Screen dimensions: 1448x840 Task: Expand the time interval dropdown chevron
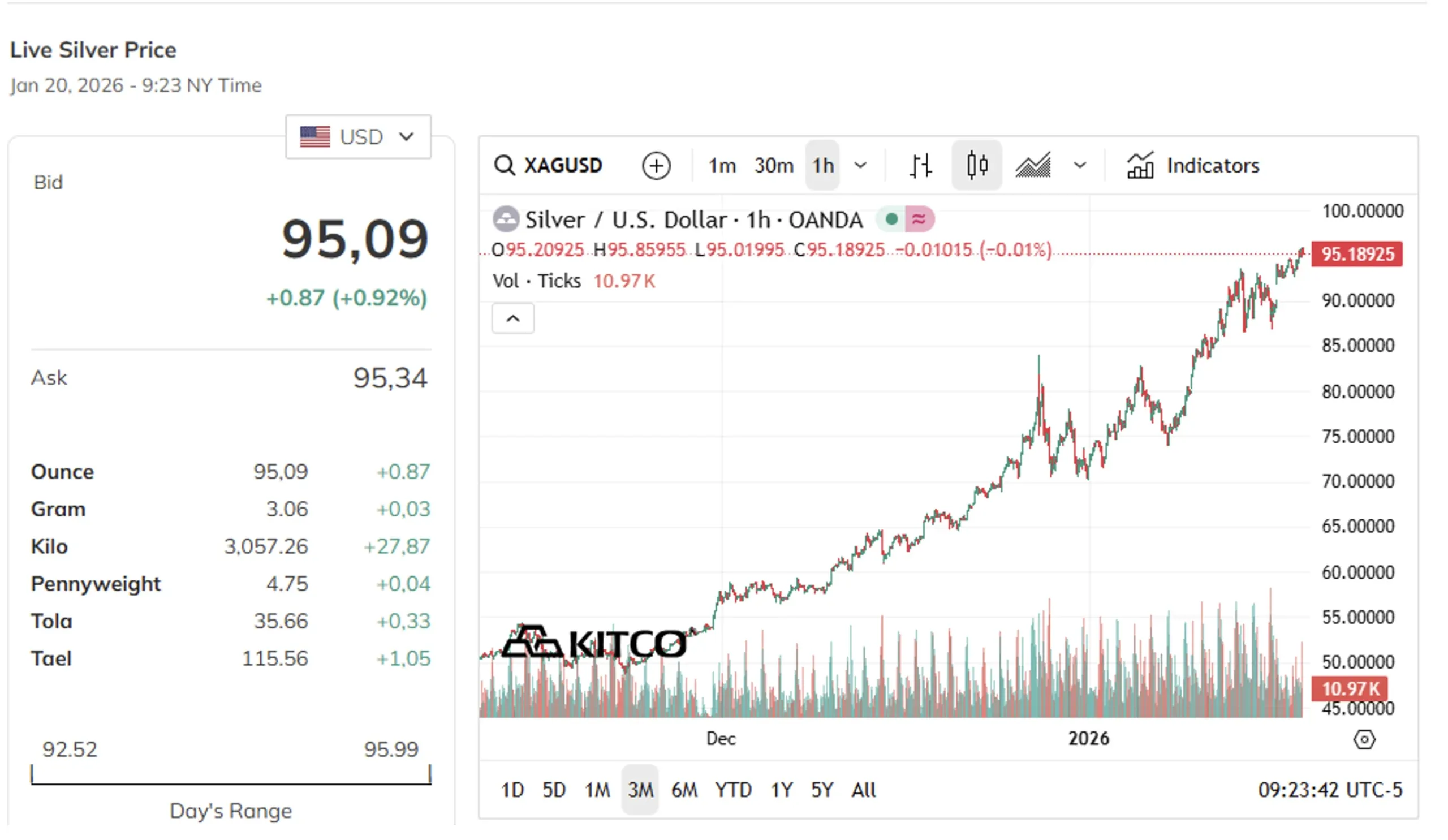[860, 166]
